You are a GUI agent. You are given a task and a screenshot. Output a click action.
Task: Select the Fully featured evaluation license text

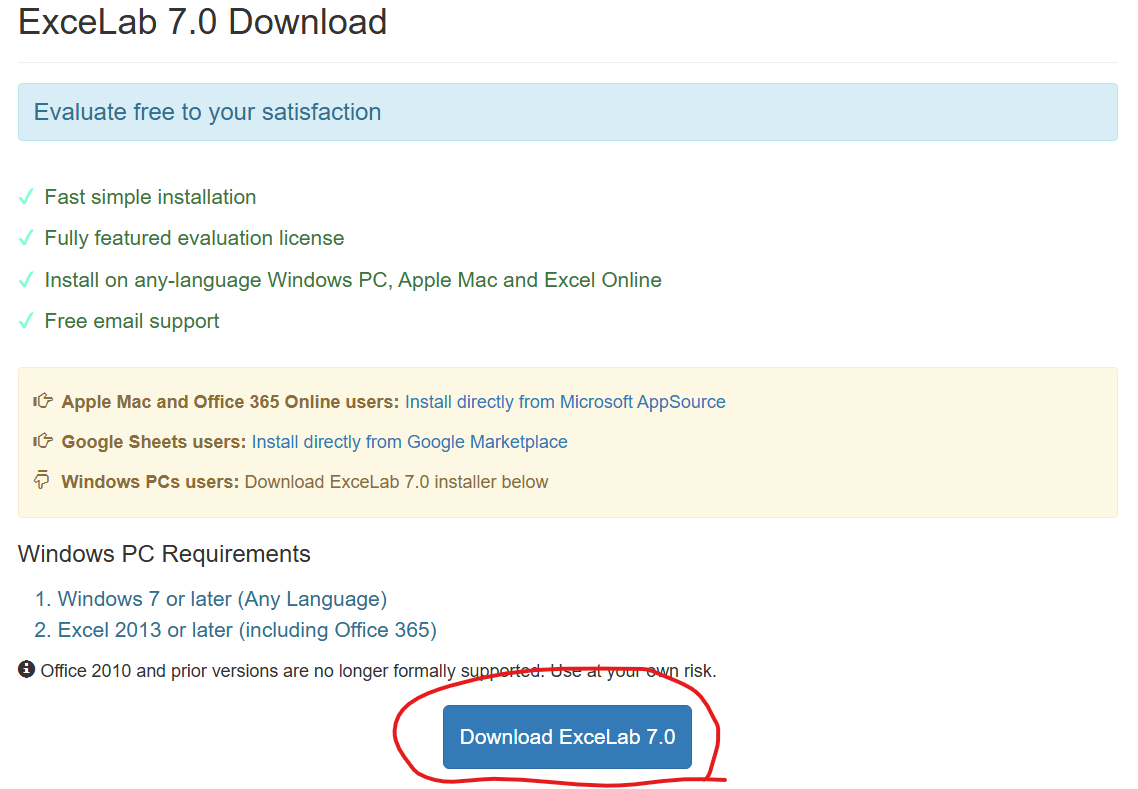(x=195, y=239)
